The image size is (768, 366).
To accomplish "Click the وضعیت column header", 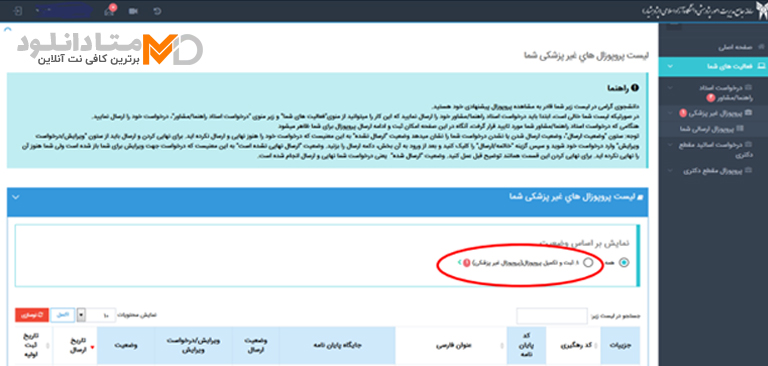I will [x=126, y=346].
